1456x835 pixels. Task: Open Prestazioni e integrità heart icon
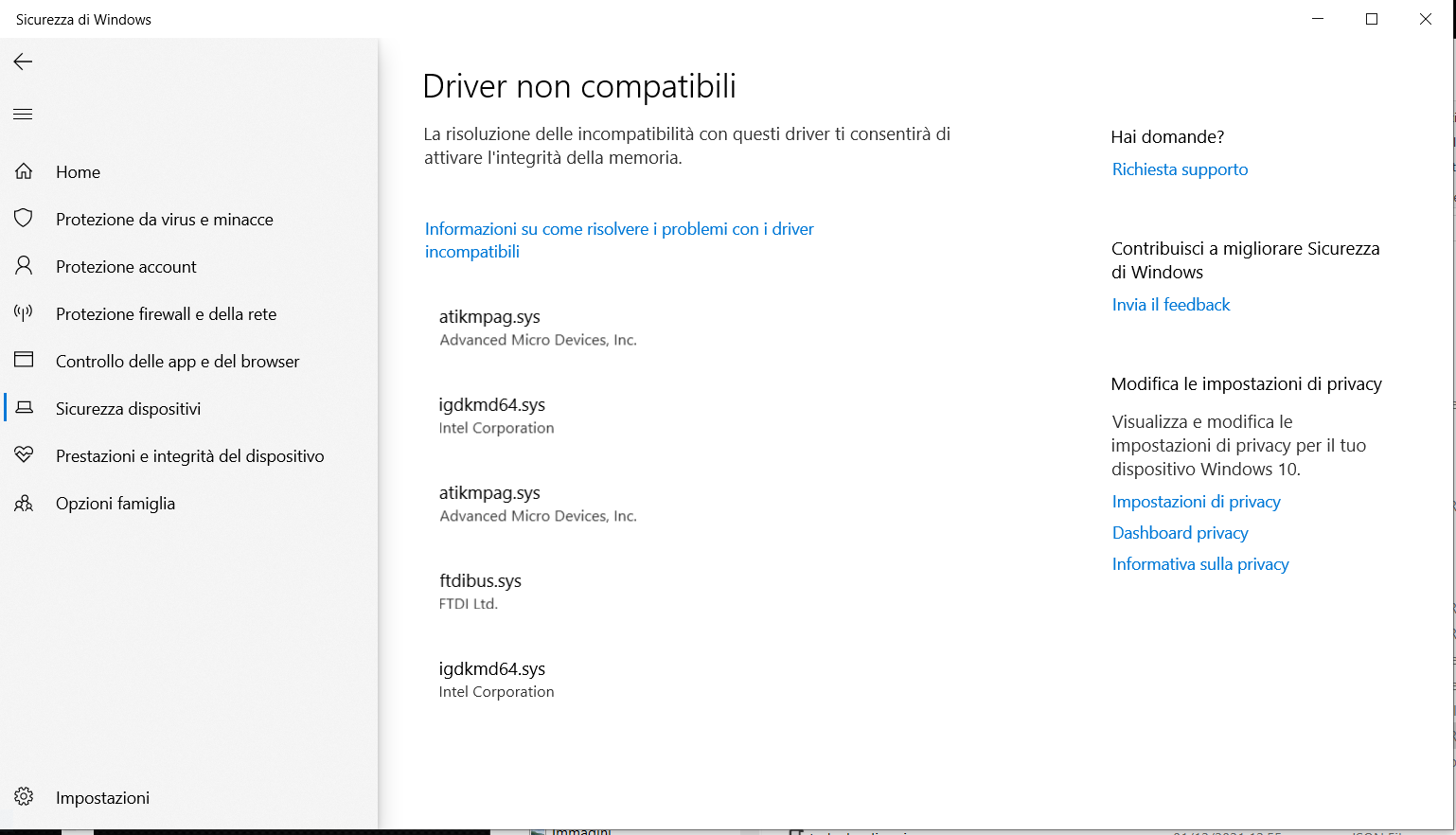23,455
